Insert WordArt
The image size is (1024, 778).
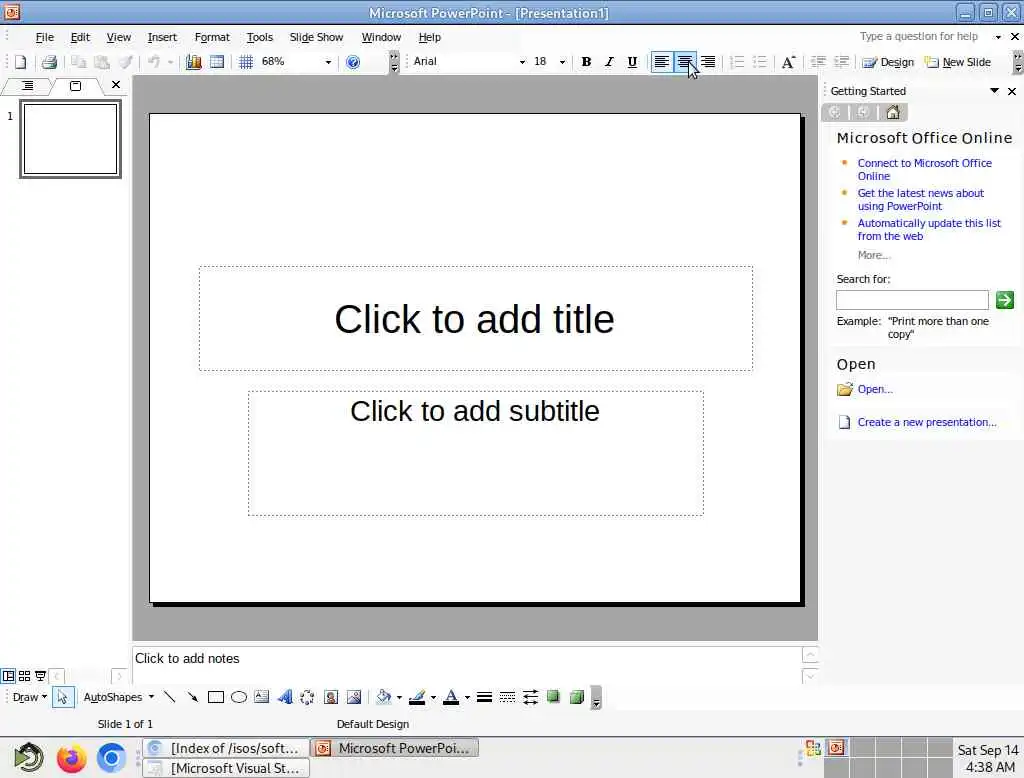(x=285, y=697)
